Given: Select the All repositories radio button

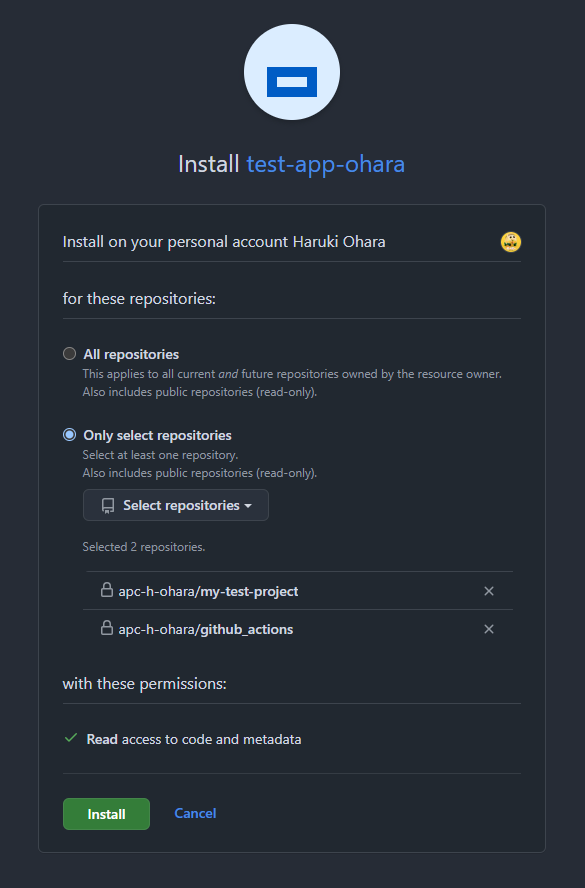Looking at the screenshot, I should [69, 354].
